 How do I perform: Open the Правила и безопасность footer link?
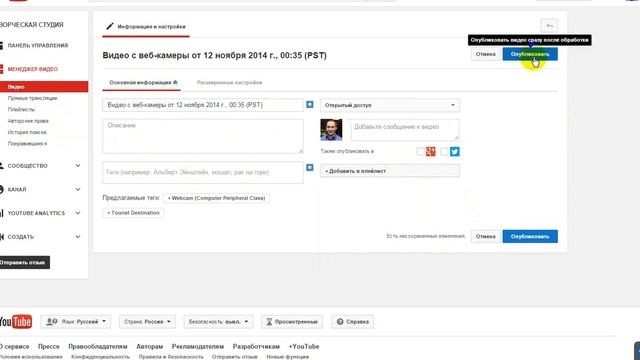tap(171, 357)
